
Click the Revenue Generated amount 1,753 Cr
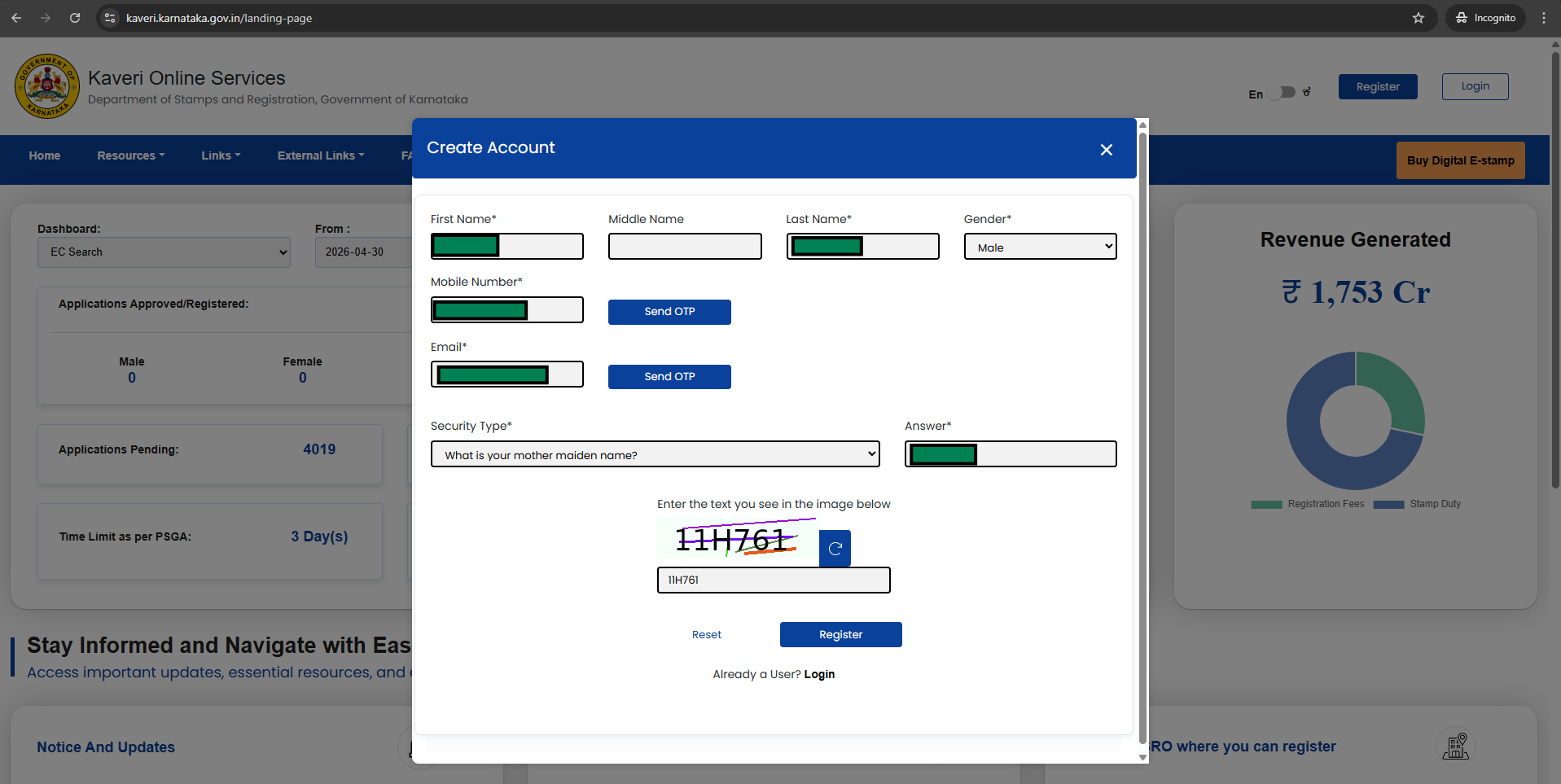(x=1355, y=292)
